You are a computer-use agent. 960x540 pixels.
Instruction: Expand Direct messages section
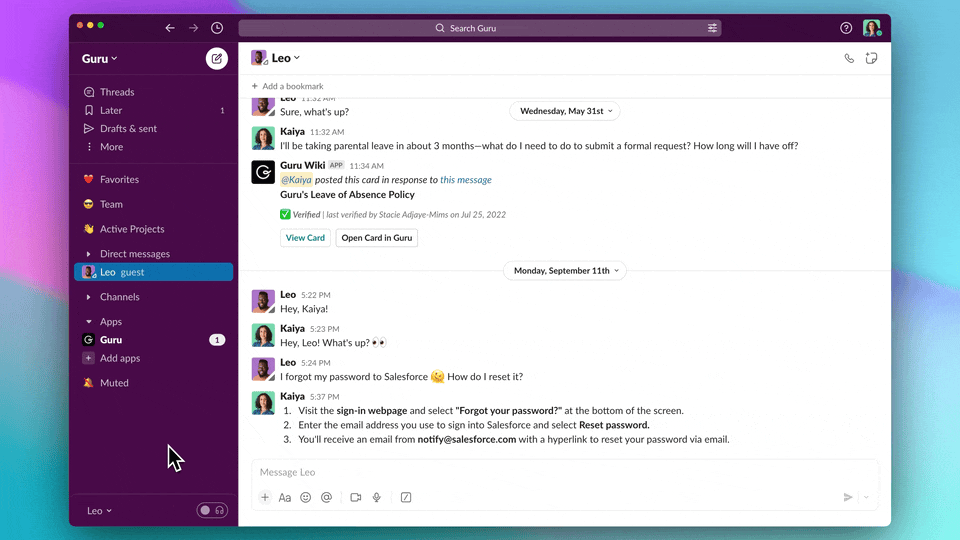tap(89, 253)
